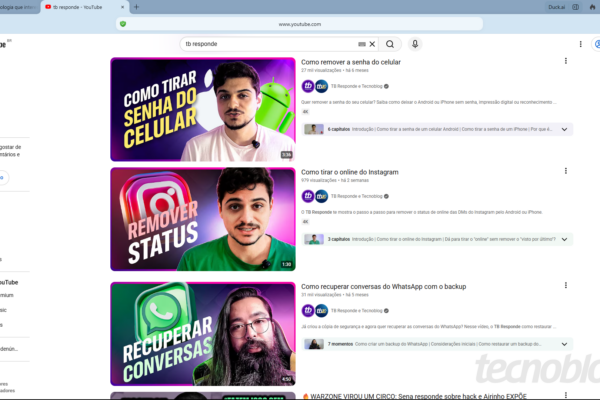The height and width of the screenshot is (400, 600).
Task: Expand the '3 capítulos' chapter list
Action: click(564, 239)
